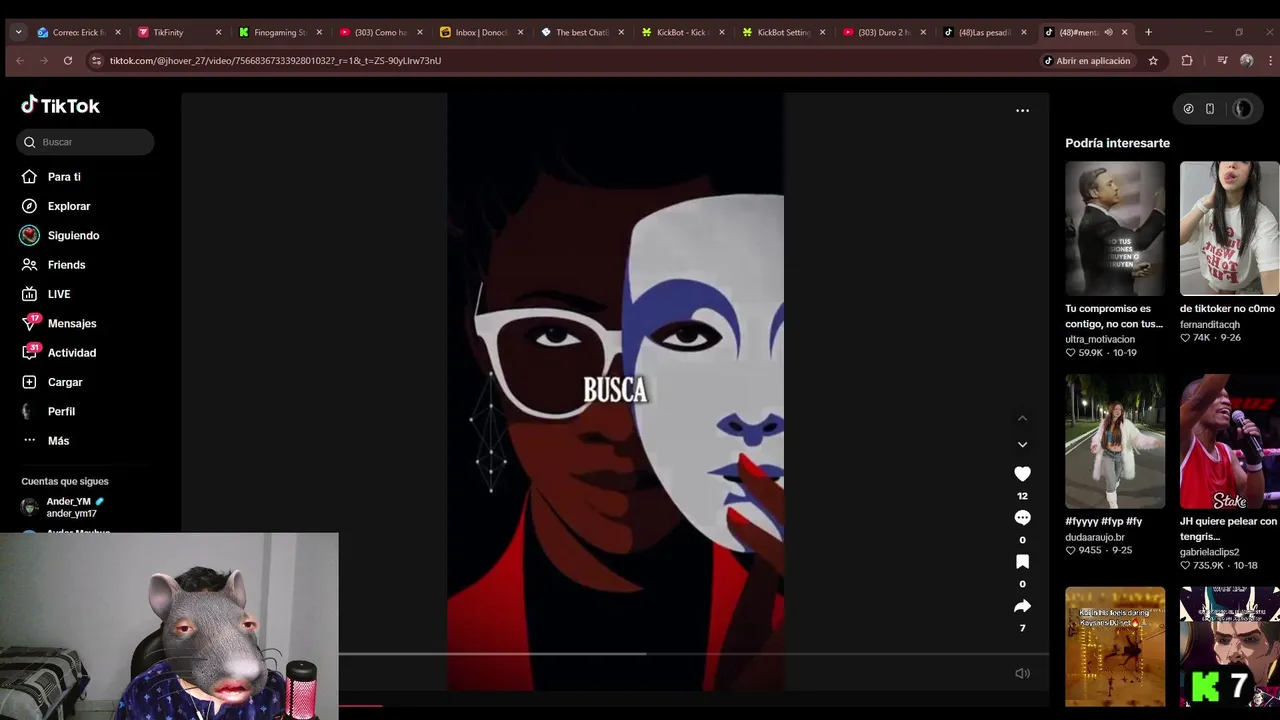This screenshot has width=1280, height=720.
Task: Switch to the TikFinity tab
Action: click(x=178, y=32)
